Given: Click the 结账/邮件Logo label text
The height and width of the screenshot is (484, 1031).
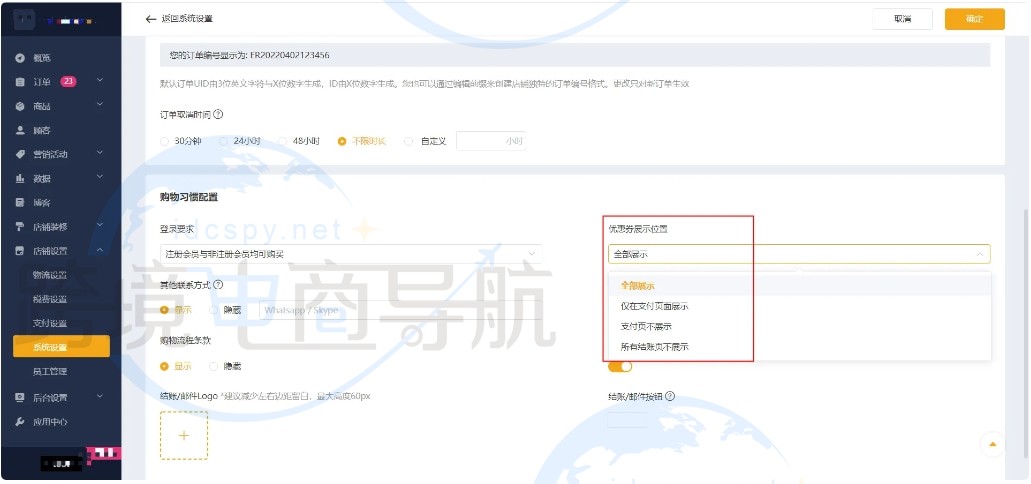Looking at the screenshot, I should (x=189, y=397).
